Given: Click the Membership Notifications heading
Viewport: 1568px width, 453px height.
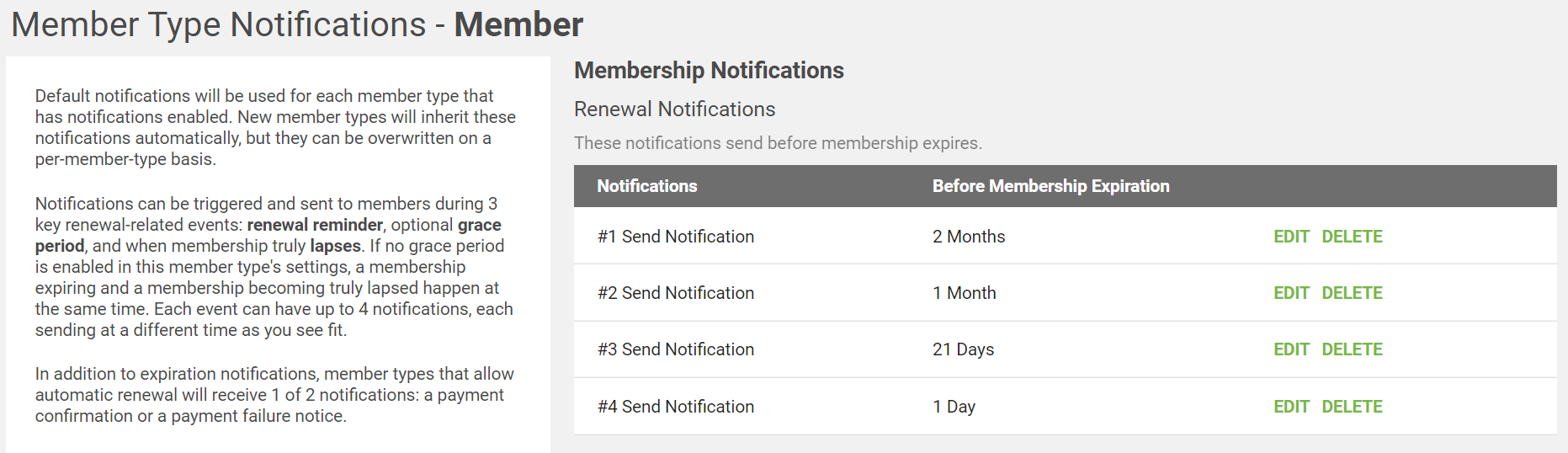Looking at the screenshot, I should pos(709,71).
